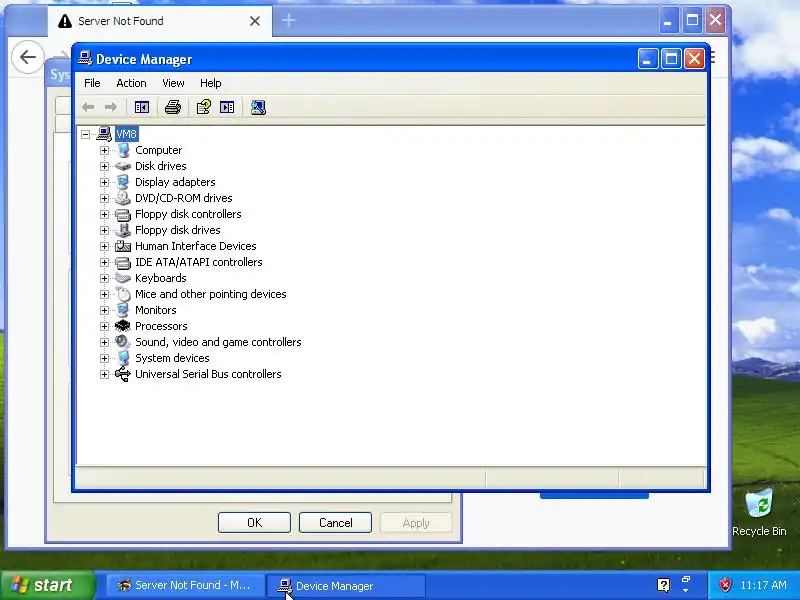Click the help question mark tray icon
Image resolution: width=800 pixels, height=600 pixels.
663,585
